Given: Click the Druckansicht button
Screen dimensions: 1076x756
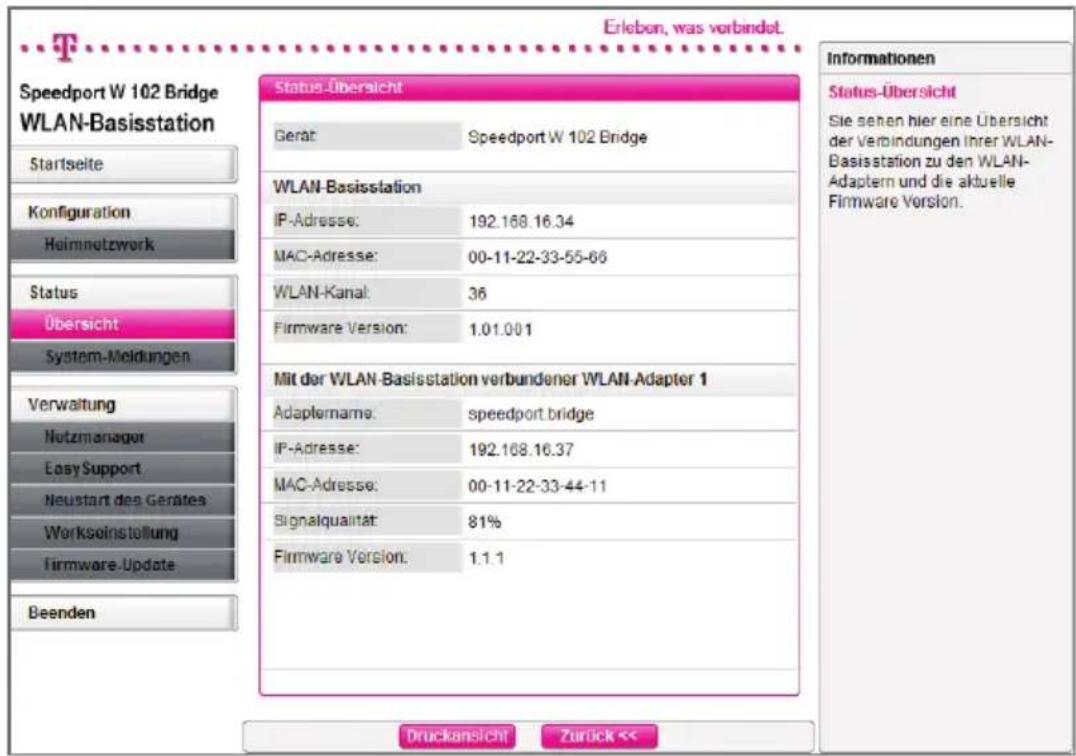Looking at the screenshot, I should (x=457, y=736).
